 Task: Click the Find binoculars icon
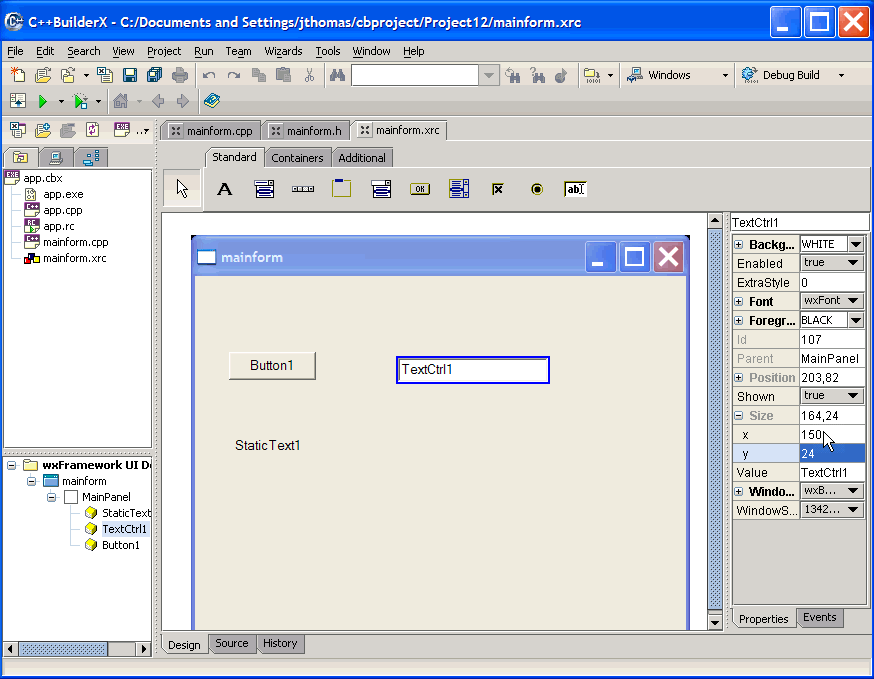(x=337, y=75)
